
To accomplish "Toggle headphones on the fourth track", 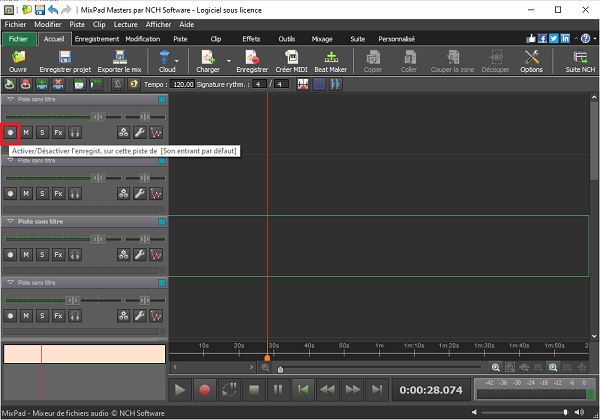I will (x=75, y=316).
